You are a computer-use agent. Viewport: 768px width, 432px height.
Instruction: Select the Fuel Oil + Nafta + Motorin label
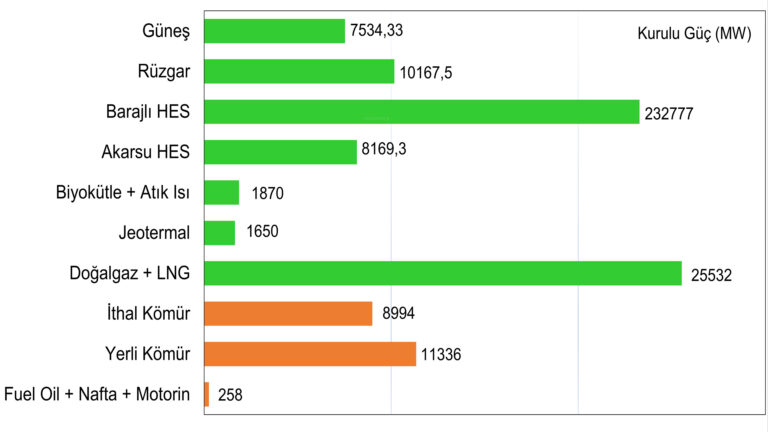point(97,394)
